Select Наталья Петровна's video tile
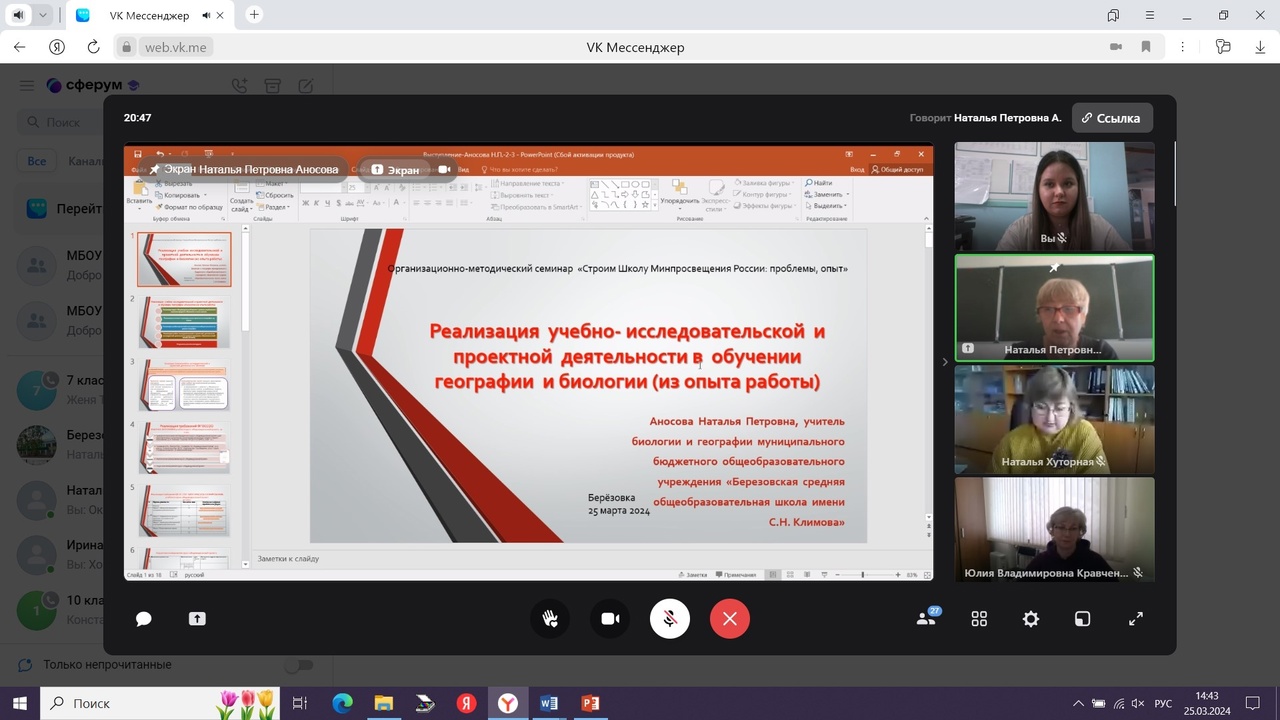1280x720 pixels. [x=1054, y=308]
